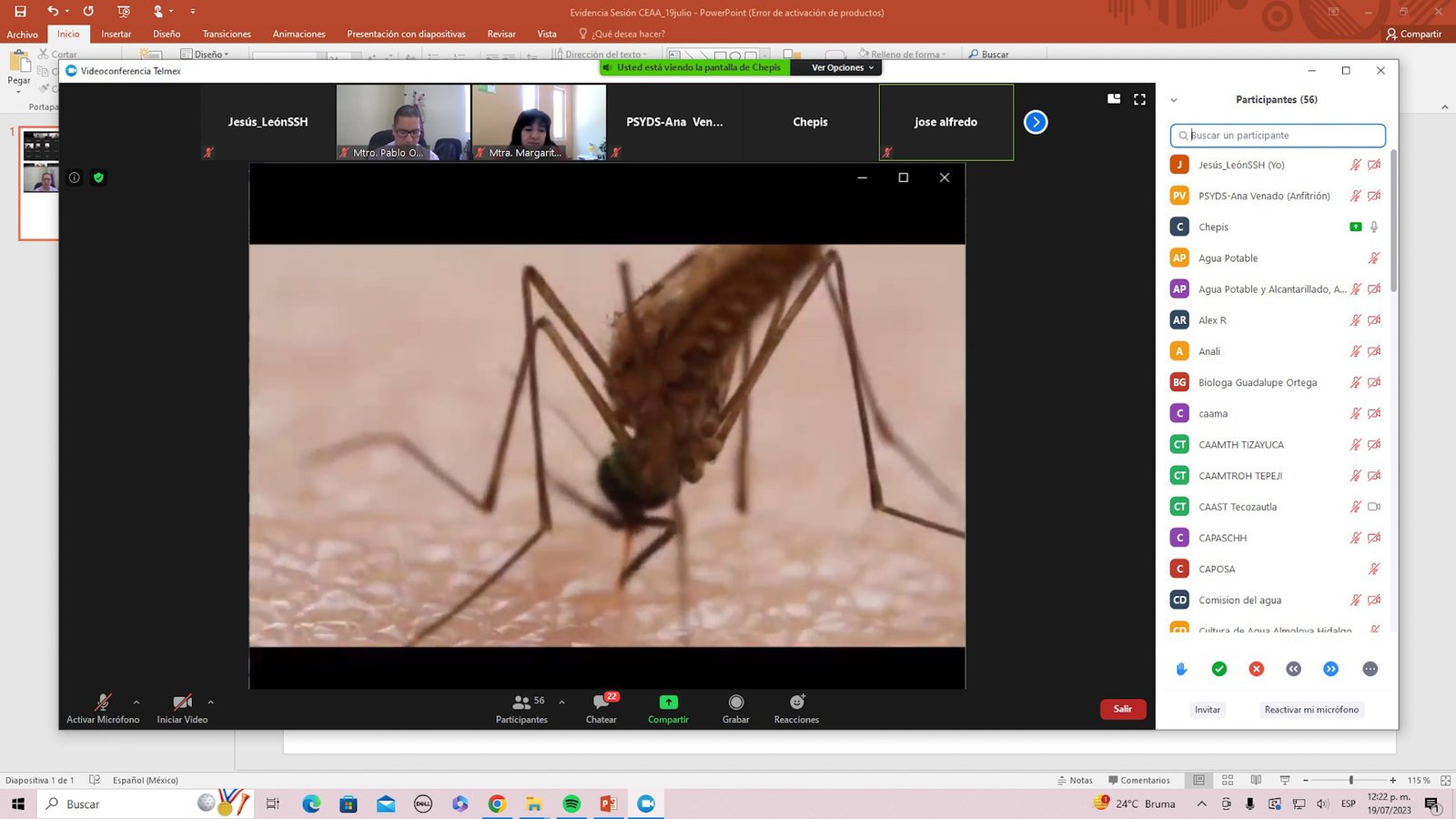This screenshot has height=819, width=1456.
Task: Expand video options arrow beside Iniciar Video
Action: point(211,702)
